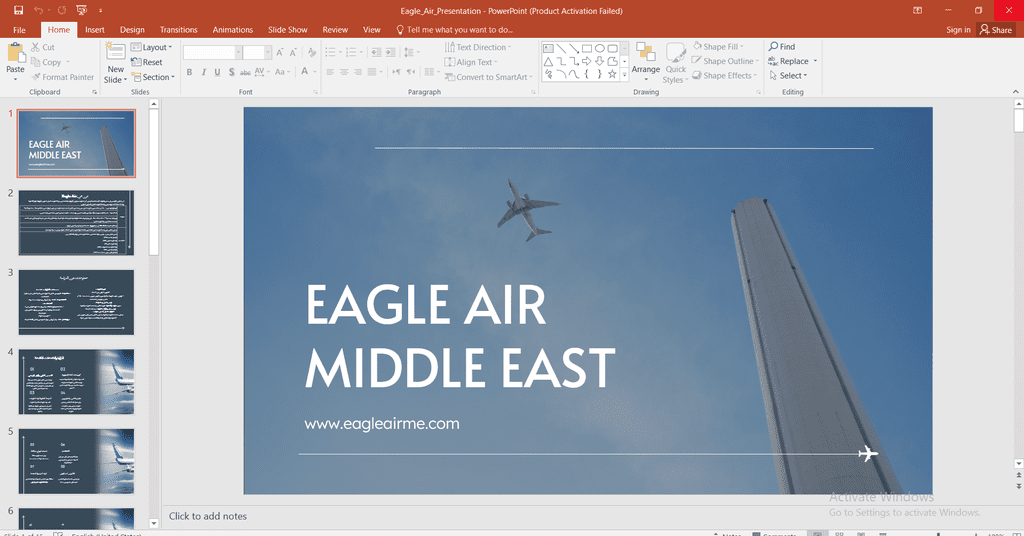
Task: Click the Center paragraph alignment icon
Action: 344,72
